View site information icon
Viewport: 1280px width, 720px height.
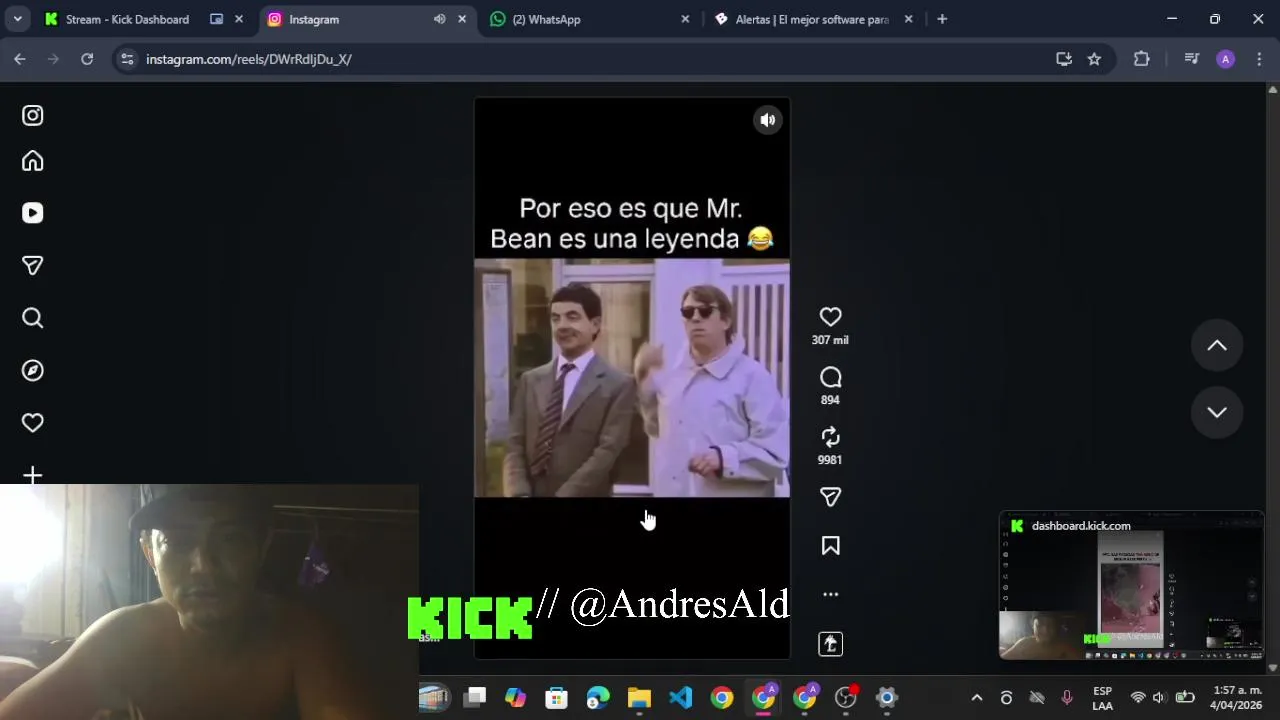click(127, 59)
